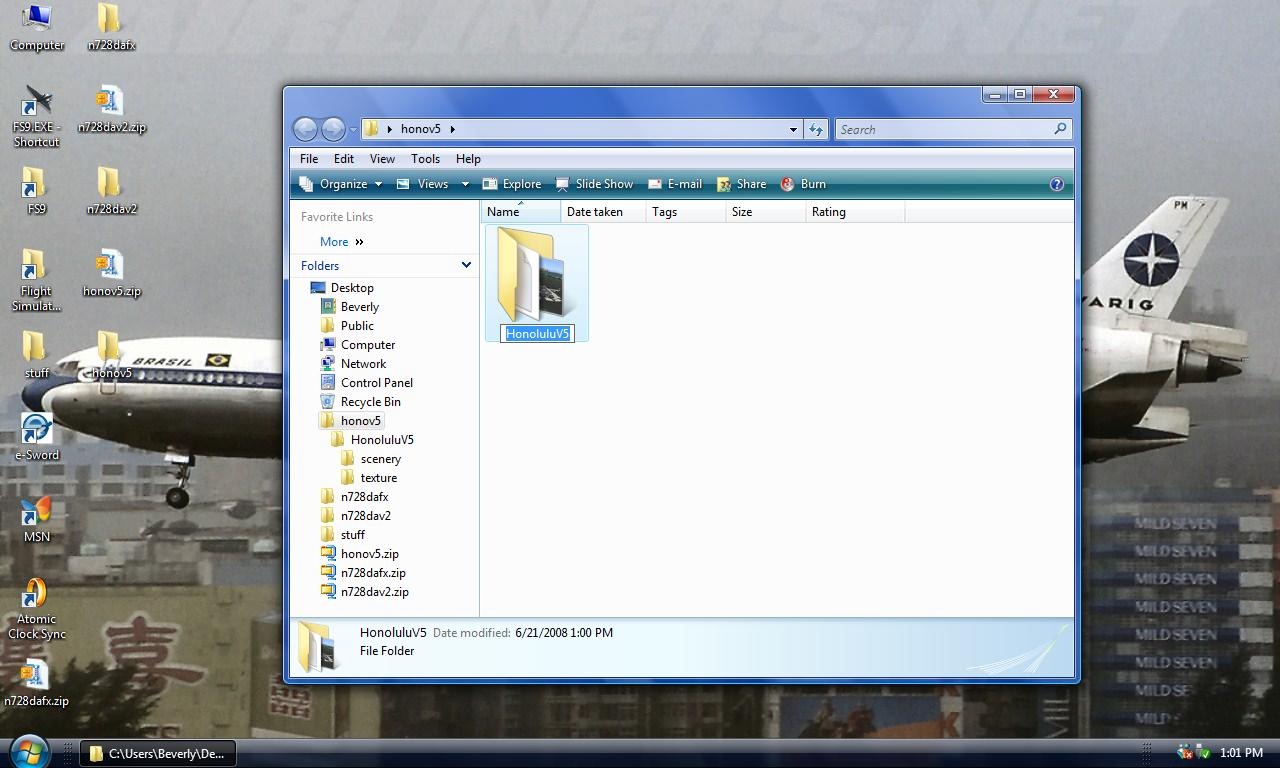The width and height of the screenshot is (1280, 768).
Task: Click the More favorite links link
Action: 334,241
